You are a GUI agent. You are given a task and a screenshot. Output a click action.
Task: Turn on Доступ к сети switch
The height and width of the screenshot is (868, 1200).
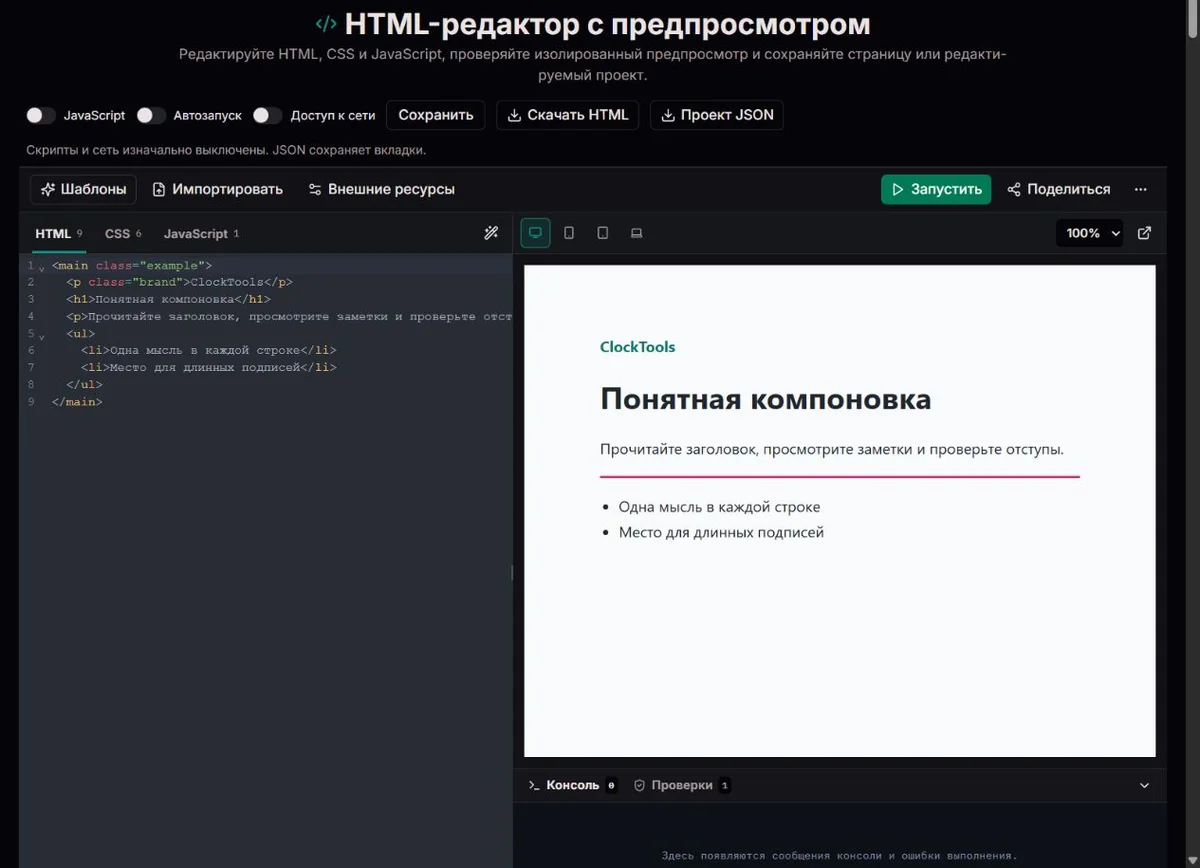268,115
